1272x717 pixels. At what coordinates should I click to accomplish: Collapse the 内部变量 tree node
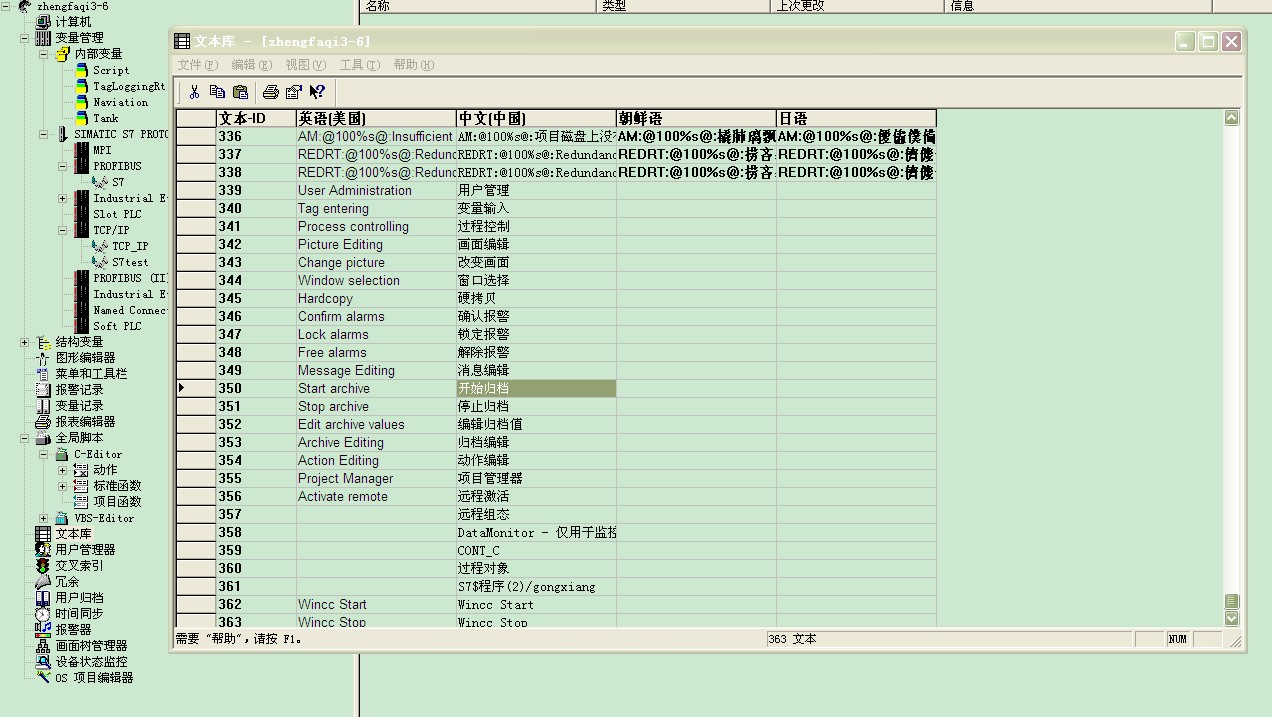coord(44,54)
